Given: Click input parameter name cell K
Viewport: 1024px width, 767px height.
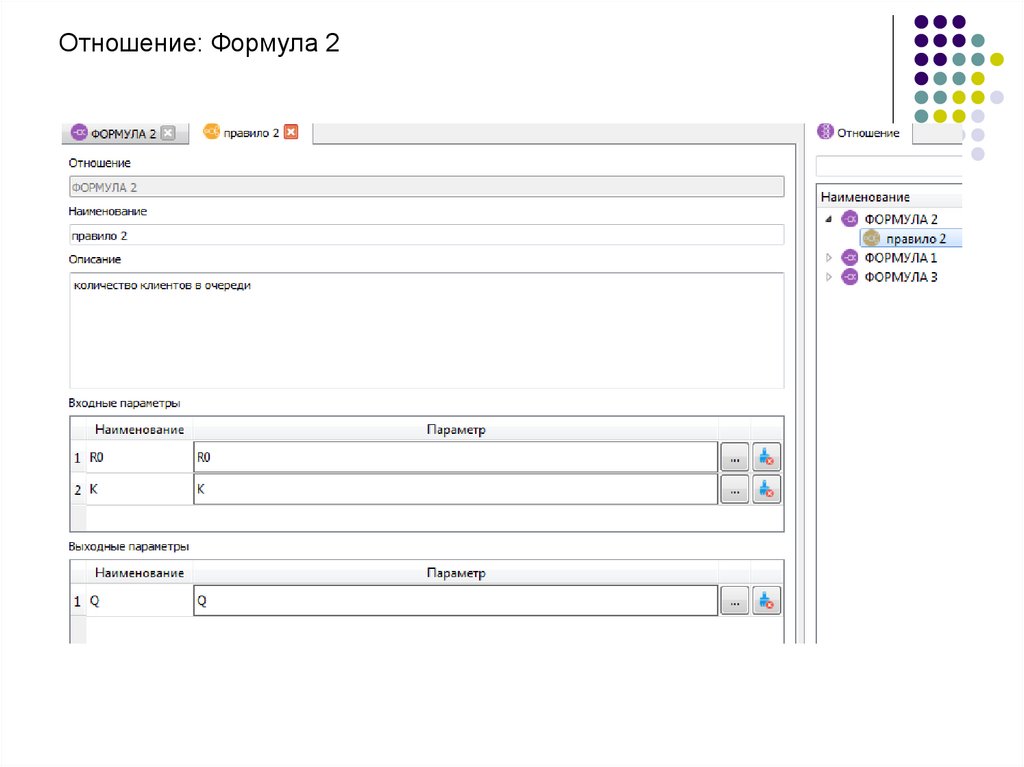Looking at the screenshot, I should 139,489.
